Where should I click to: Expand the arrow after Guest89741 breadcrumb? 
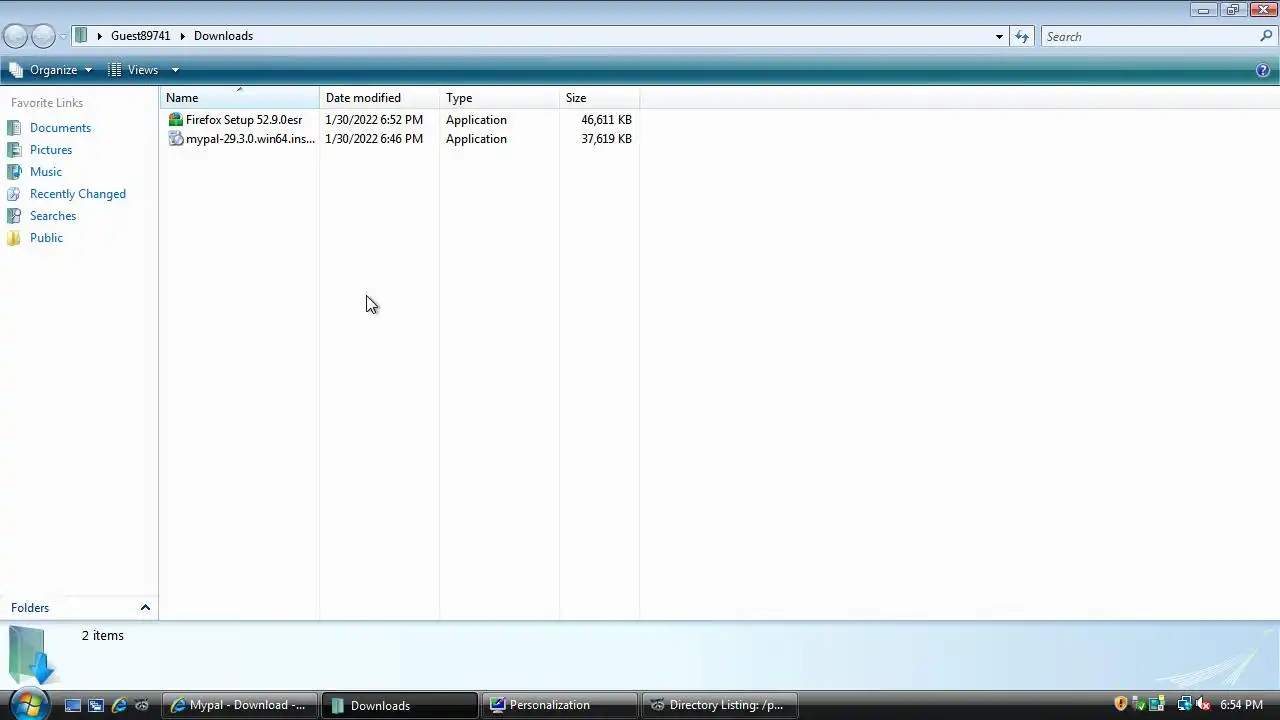tap(182, 36)
